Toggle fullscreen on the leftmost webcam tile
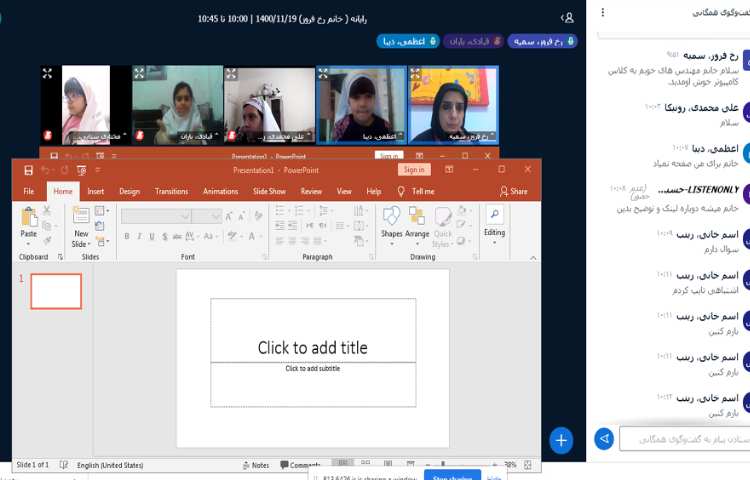 click(47, 73)
